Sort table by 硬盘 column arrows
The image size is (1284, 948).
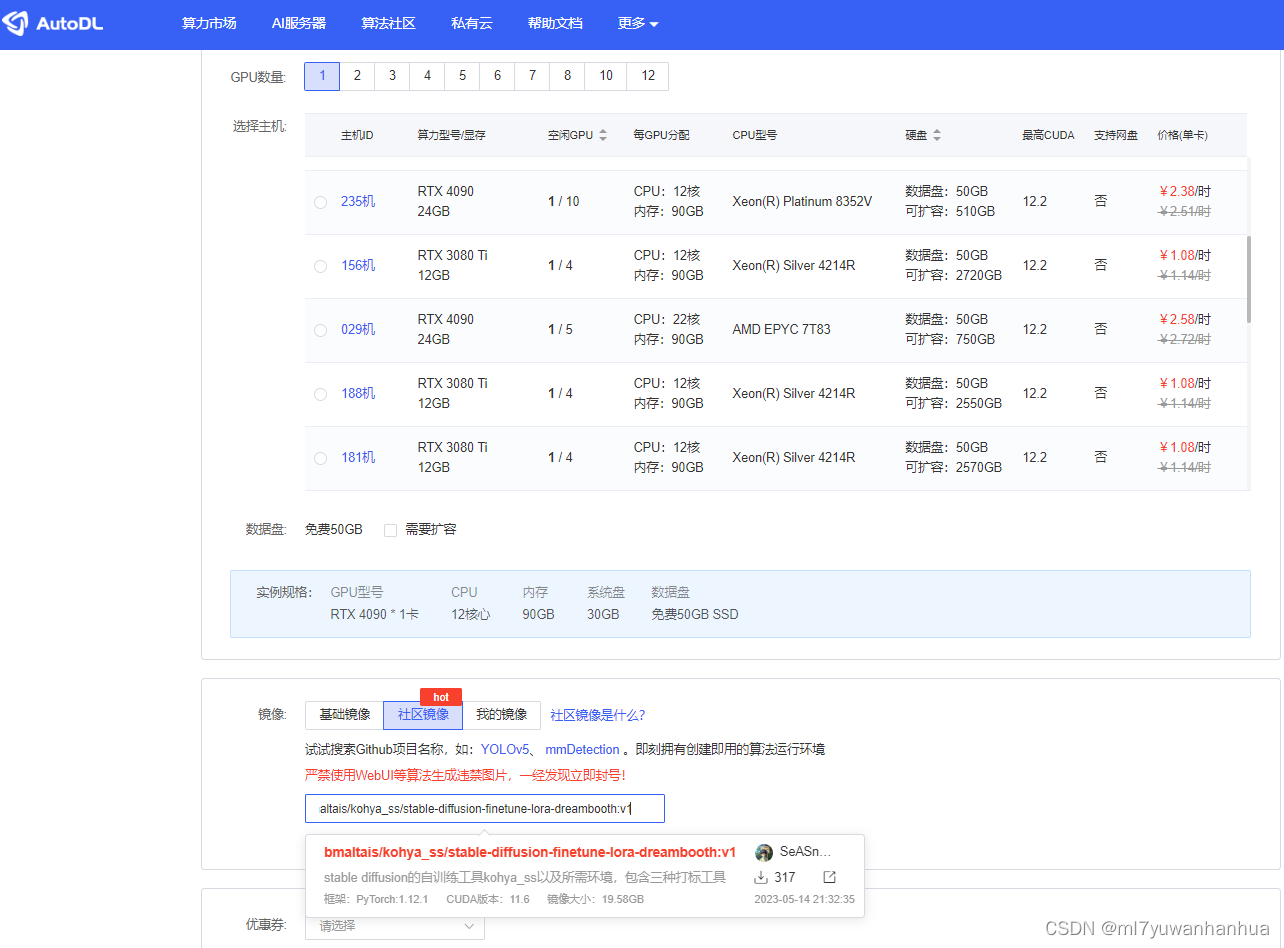[937, 135]
